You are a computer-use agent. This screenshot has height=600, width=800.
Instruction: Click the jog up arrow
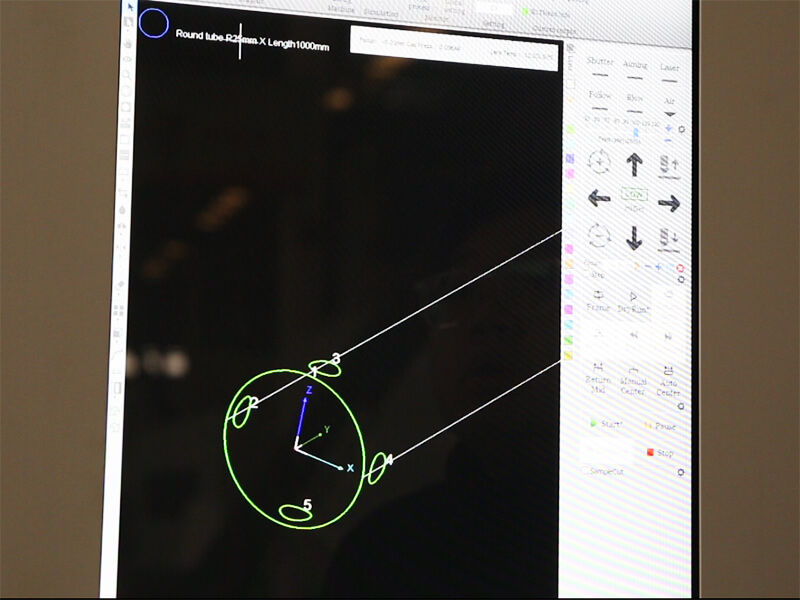click(634, 165)
